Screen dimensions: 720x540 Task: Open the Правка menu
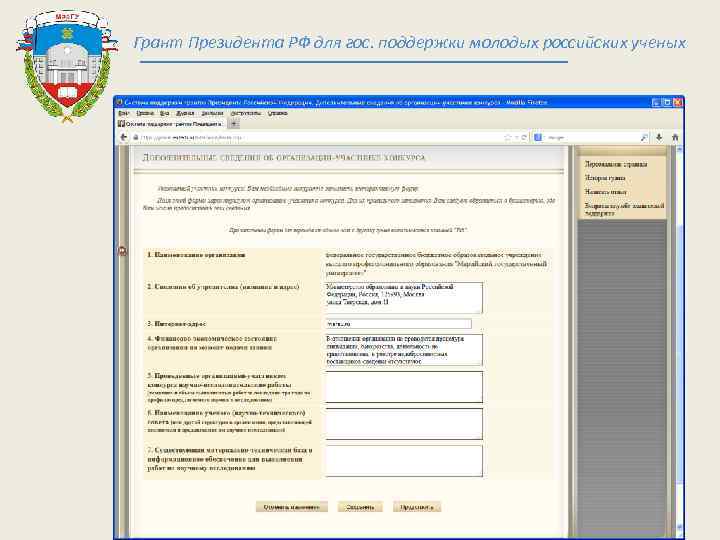145,113
